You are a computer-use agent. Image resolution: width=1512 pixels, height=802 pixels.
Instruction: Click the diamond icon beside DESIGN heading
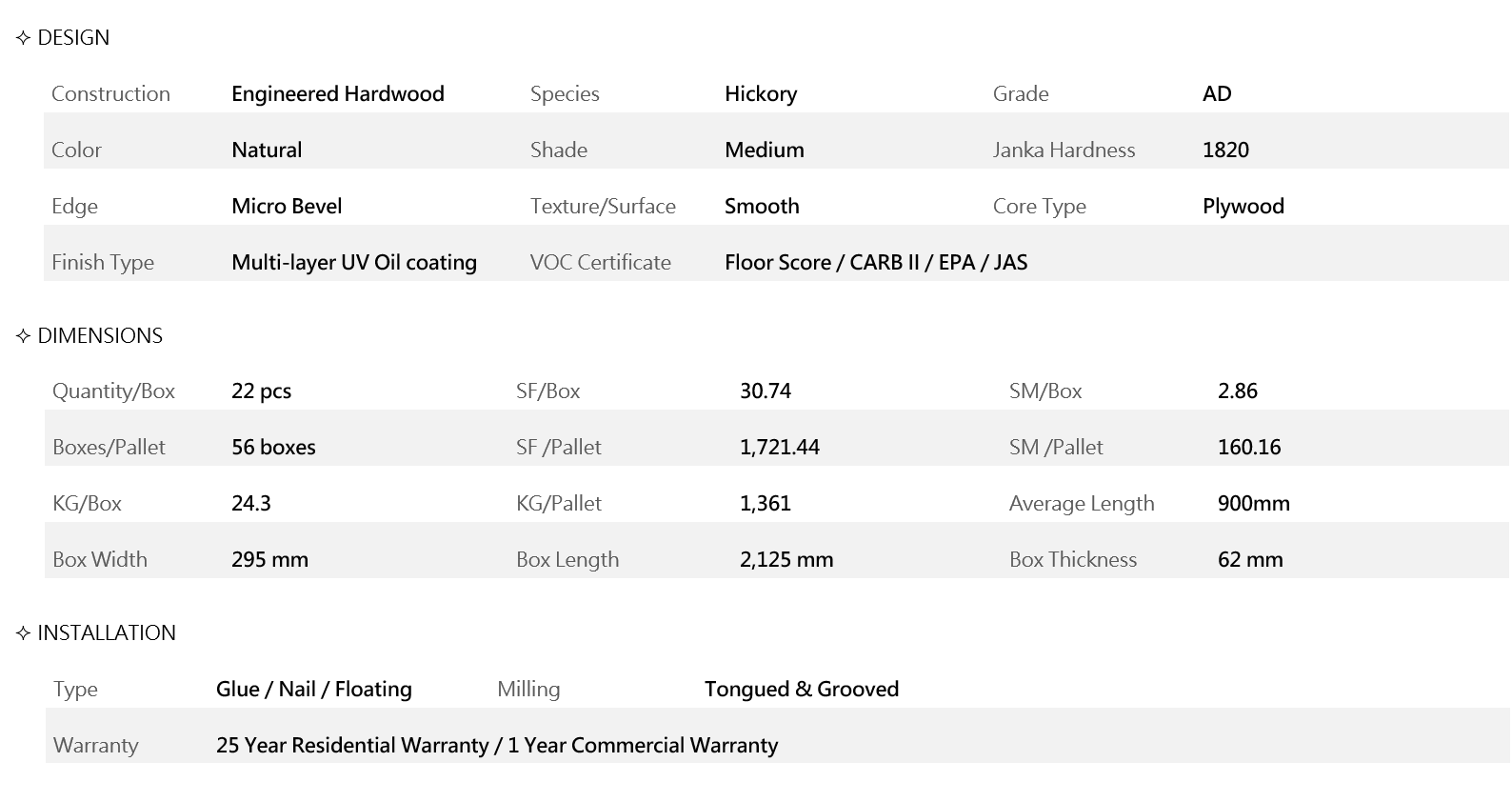pyautogui.click(x=23, y=38)
